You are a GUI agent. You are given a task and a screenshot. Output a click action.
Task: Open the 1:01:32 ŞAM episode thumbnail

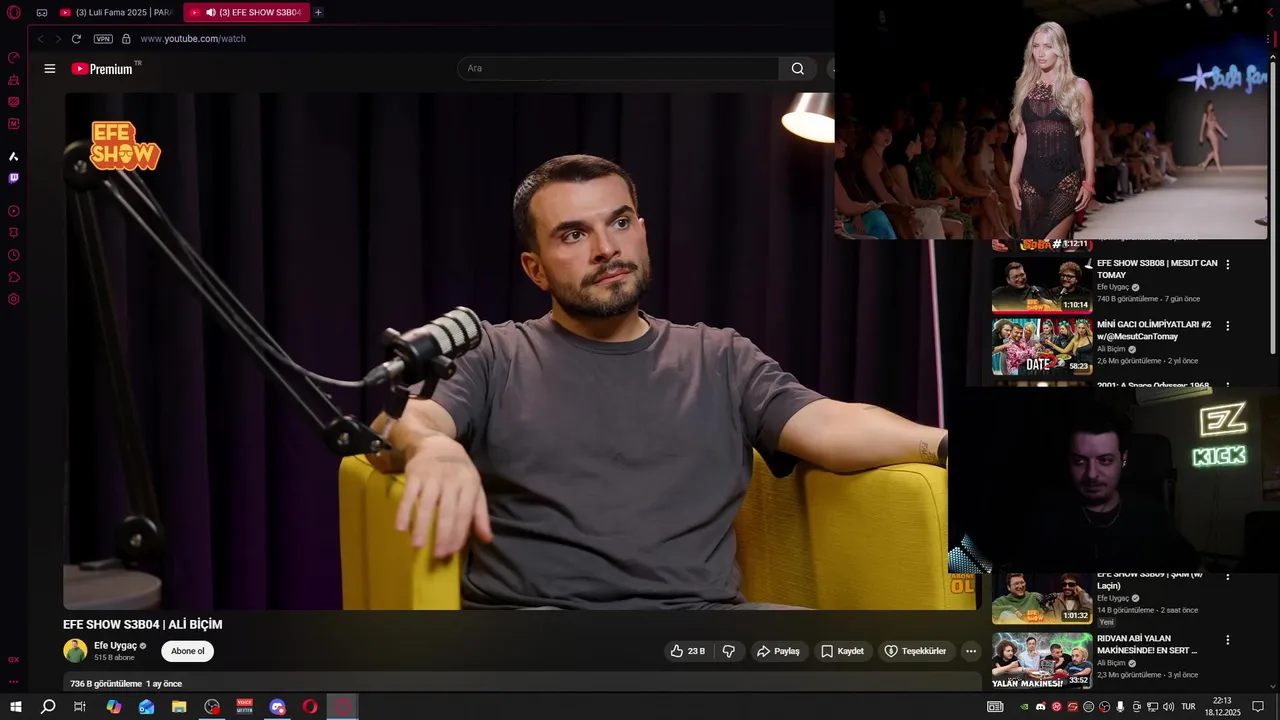[1042, 598]
